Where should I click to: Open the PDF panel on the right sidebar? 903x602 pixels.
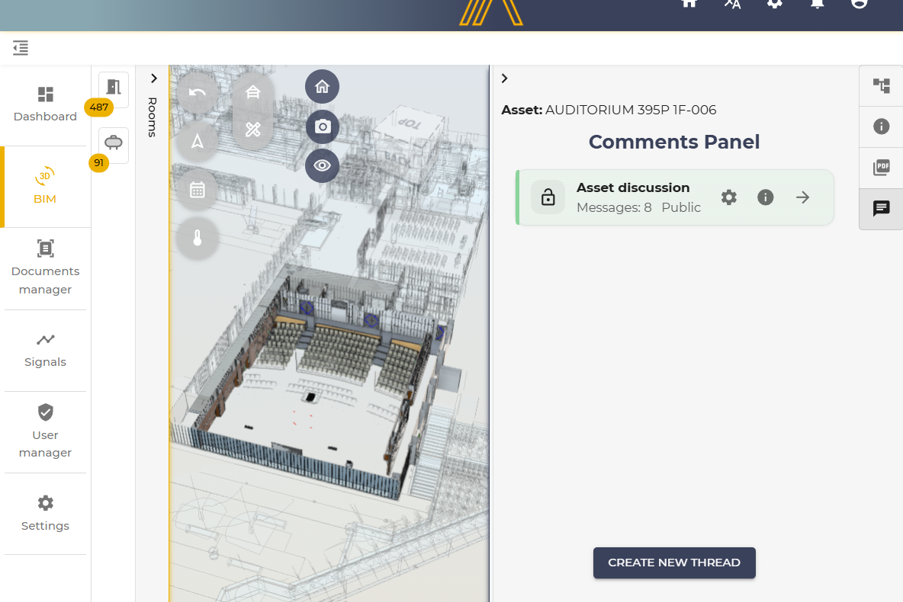coord(880,168)
